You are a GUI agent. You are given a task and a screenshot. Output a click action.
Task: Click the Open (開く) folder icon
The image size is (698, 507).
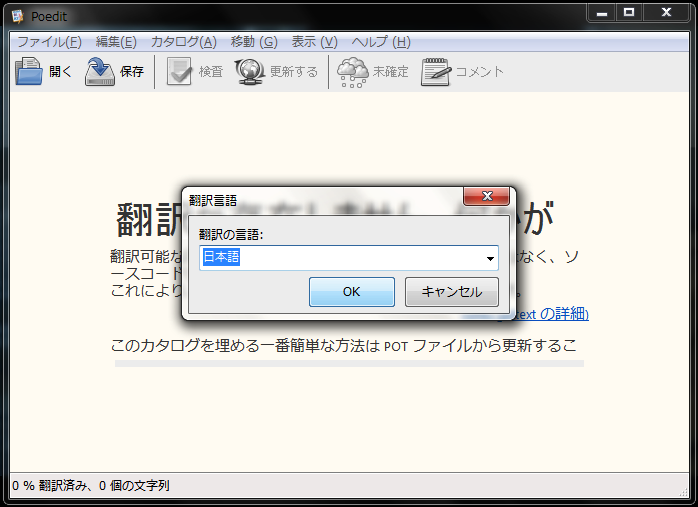29,72
